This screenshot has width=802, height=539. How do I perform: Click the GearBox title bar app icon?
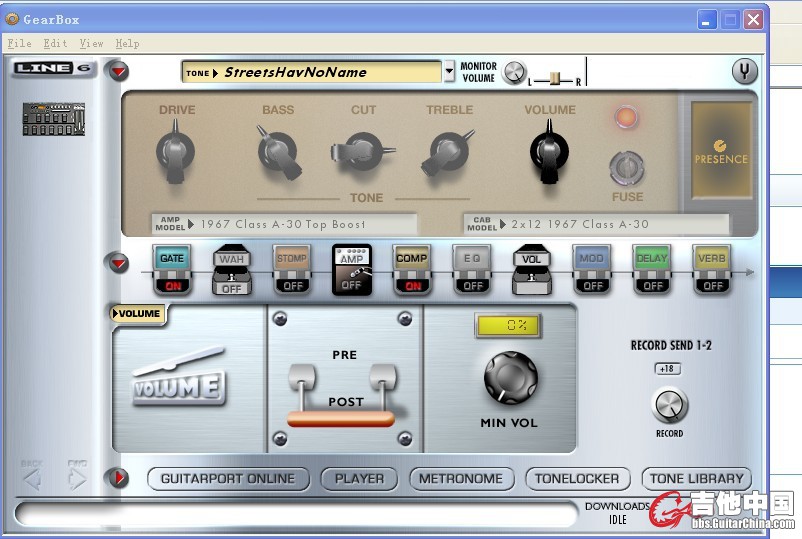[x=12, y=19]
